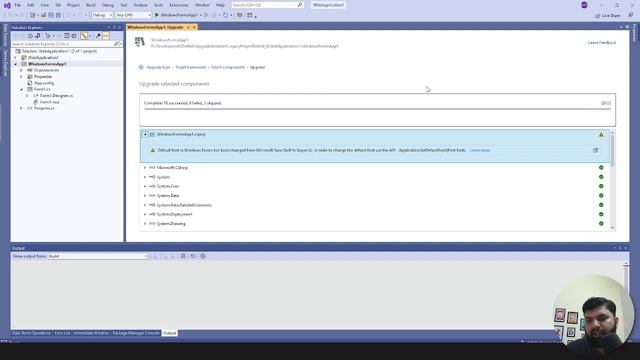Expand the System.Data result row
640x360 pixels.
145,196
